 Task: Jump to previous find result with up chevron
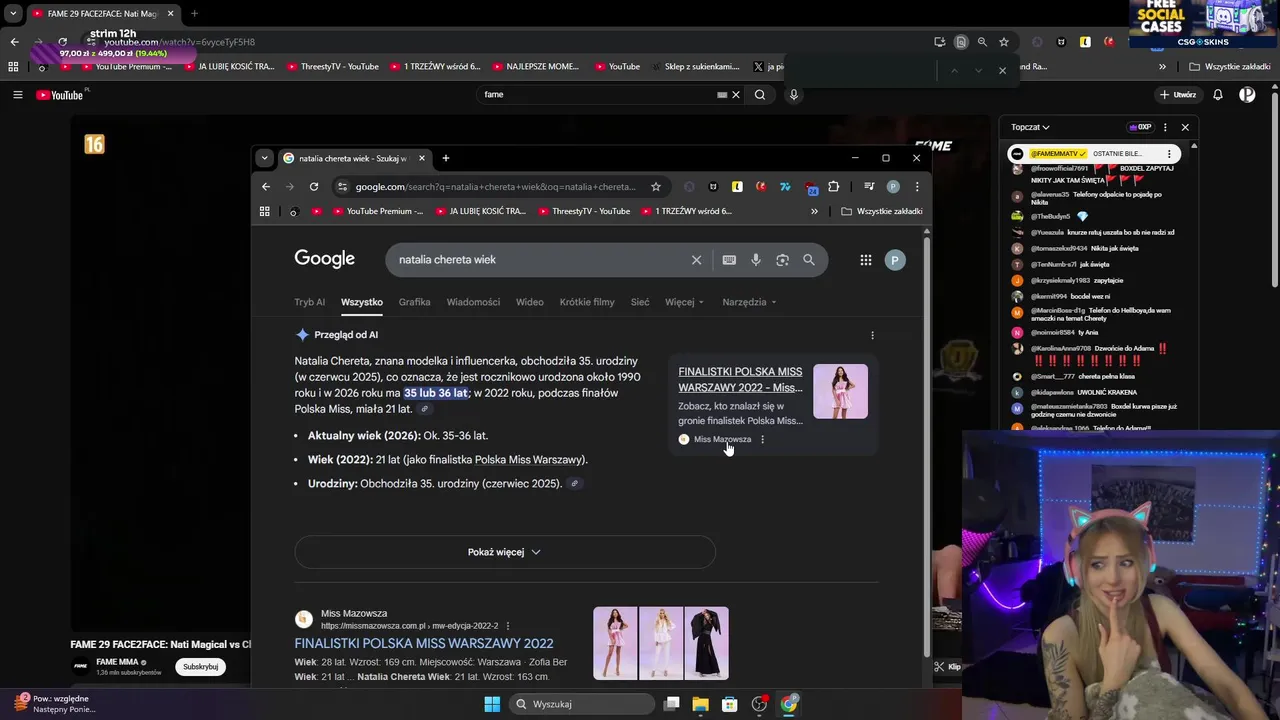click(954, 70)
